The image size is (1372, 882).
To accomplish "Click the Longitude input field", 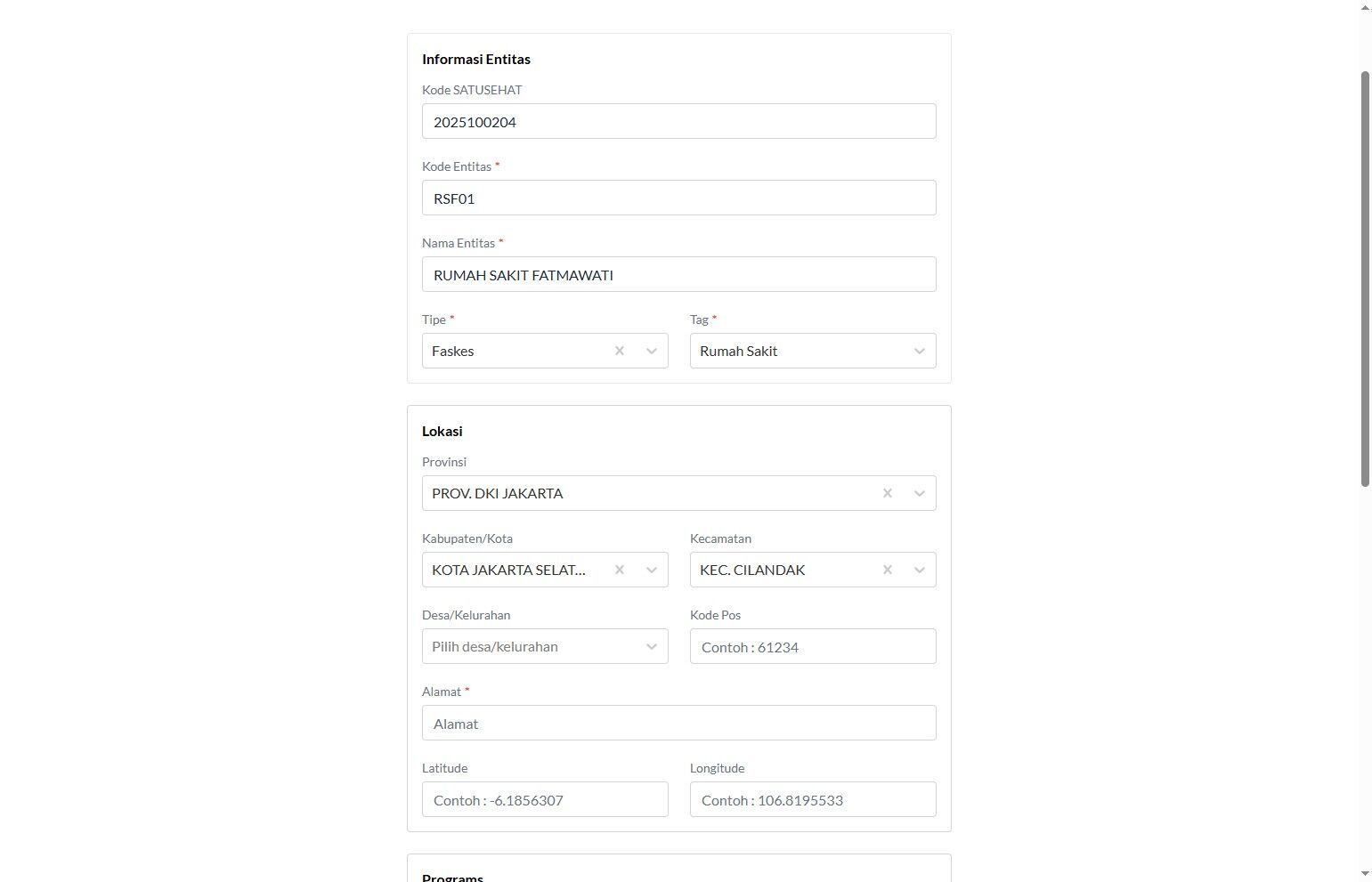I will click(813, 799).
